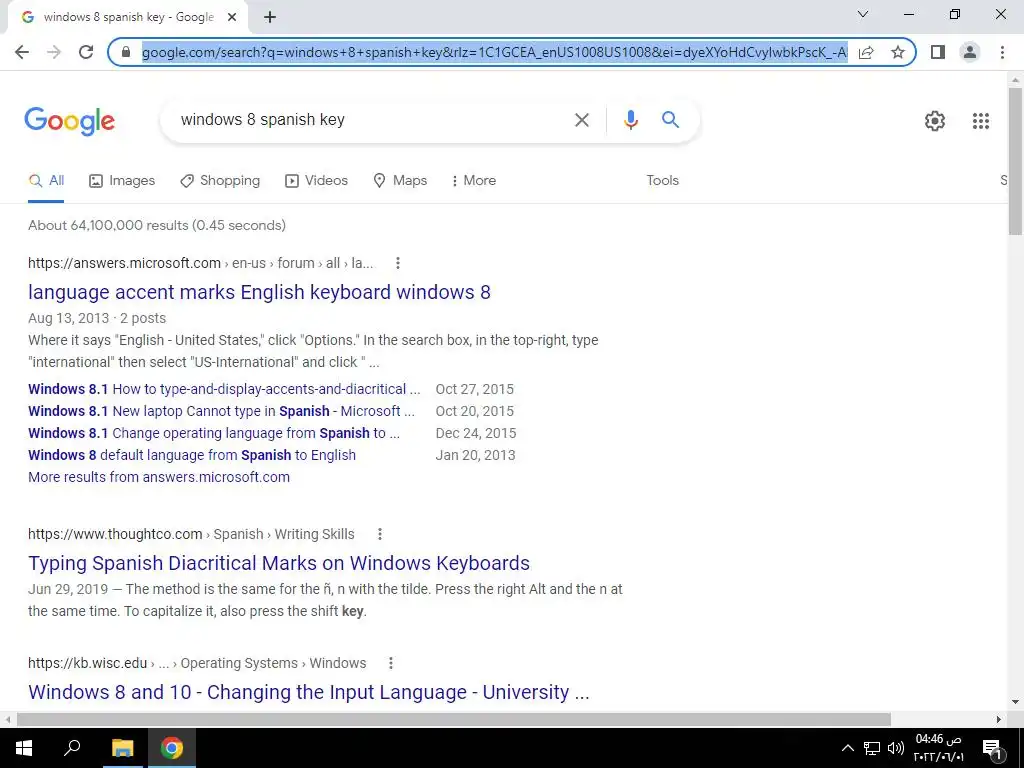This screenshot has height=768, width=1024.
Task: Click the https://answers.microsoft.com breadcrumb URL
Action: pos(124,263)
